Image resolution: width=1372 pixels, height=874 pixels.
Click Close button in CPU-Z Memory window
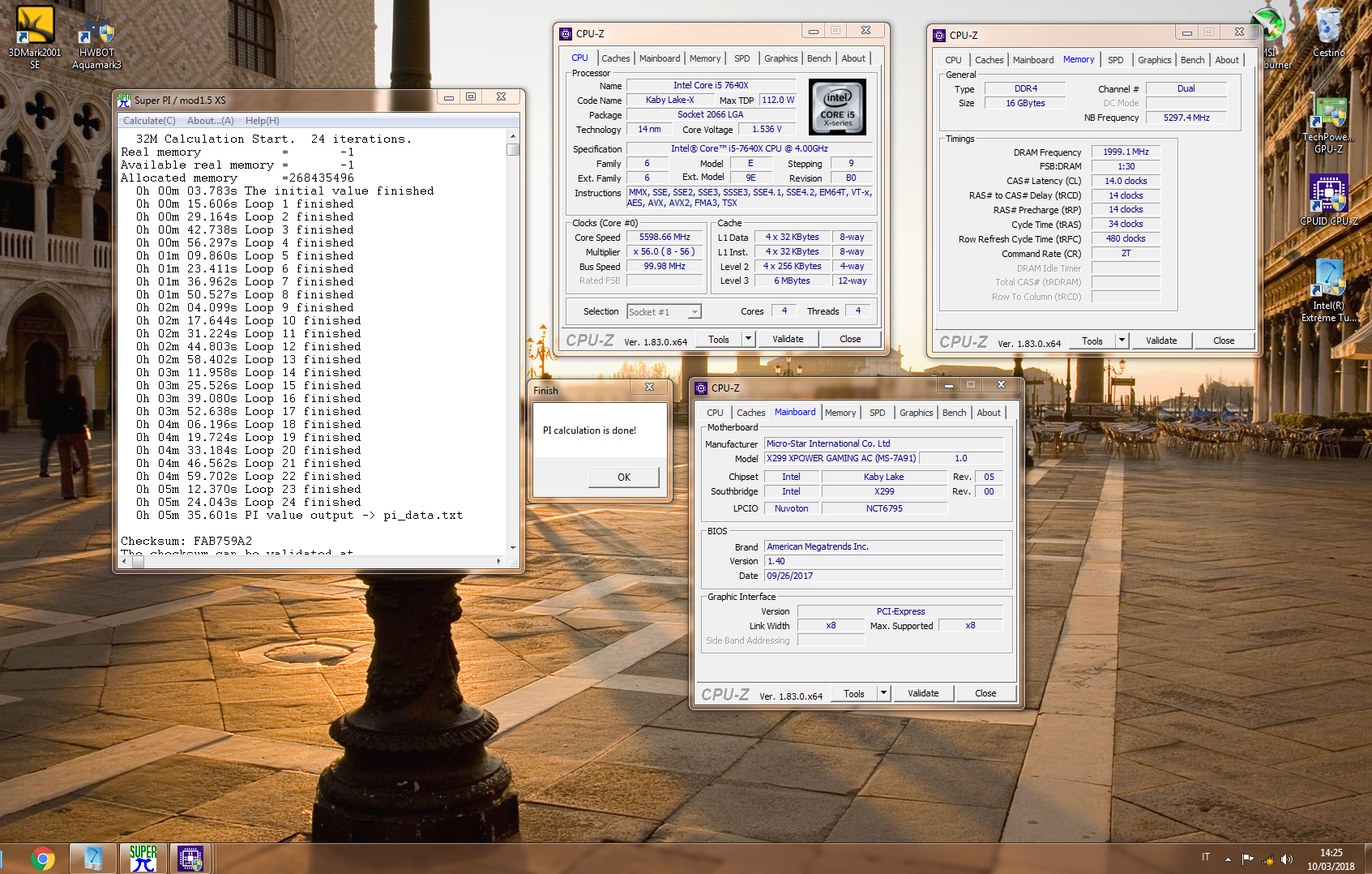click(1224, 341)
